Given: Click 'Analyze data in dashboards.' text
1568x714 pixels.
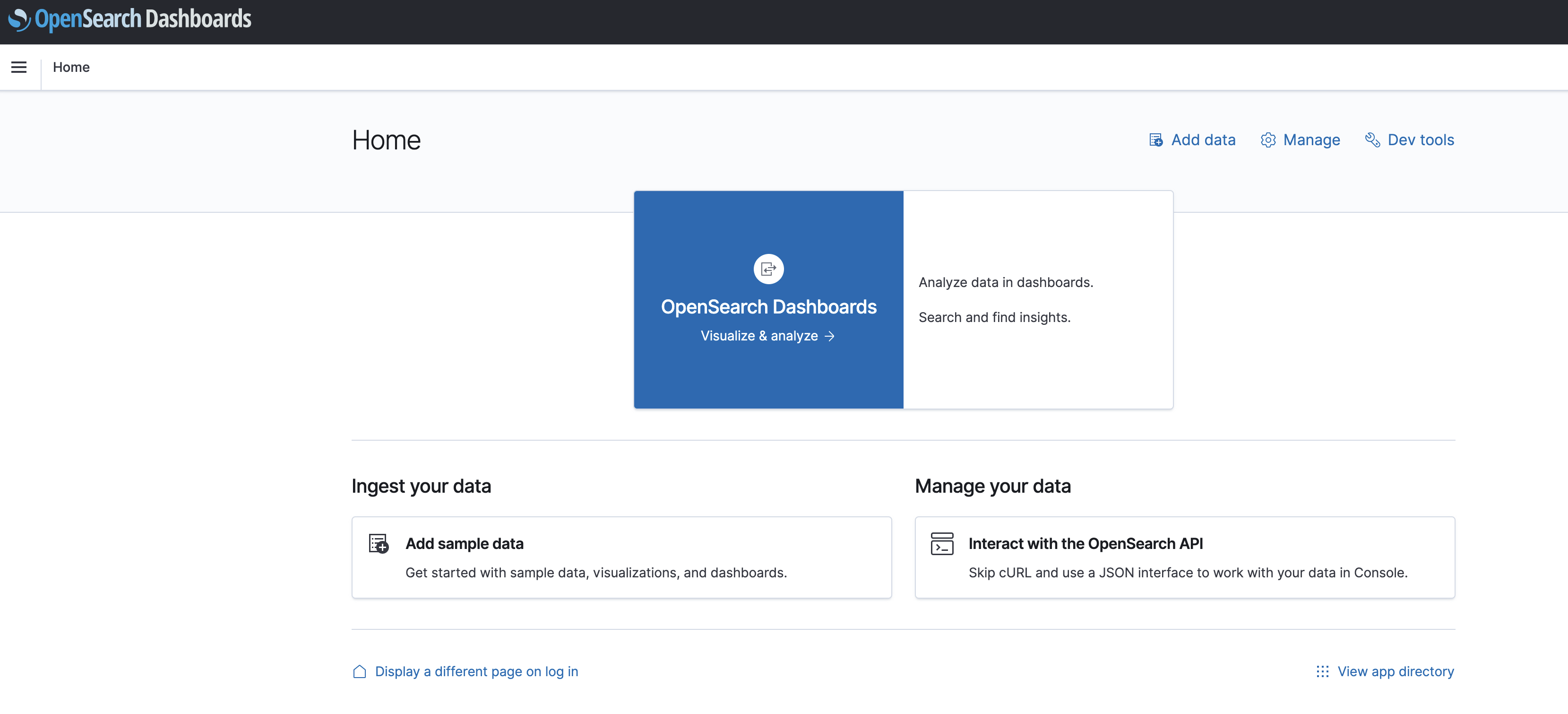Looking at the screenshot, I should tap(1006, 283).
